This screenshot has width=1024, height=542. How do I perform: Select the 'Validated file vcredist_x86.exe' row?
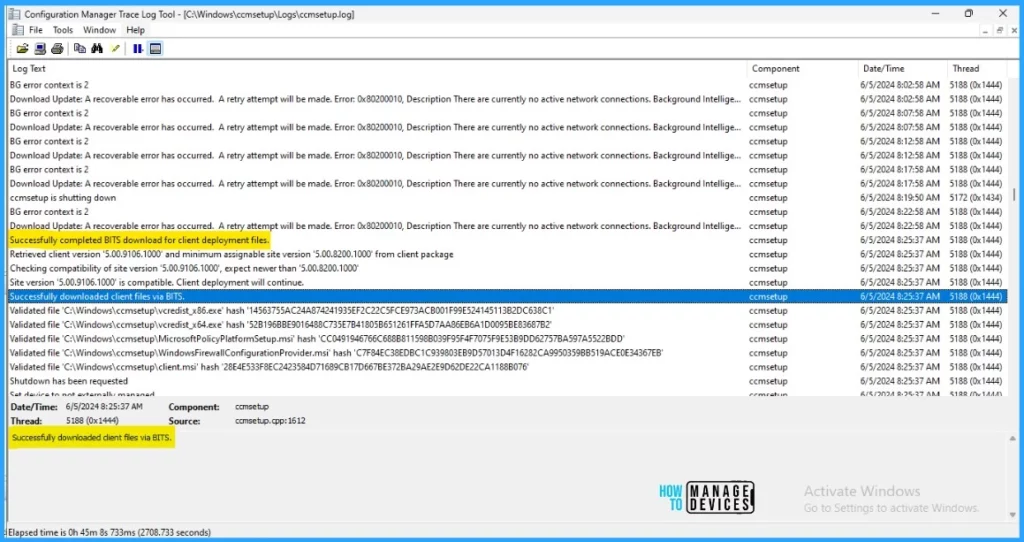(x=507, y=311)
